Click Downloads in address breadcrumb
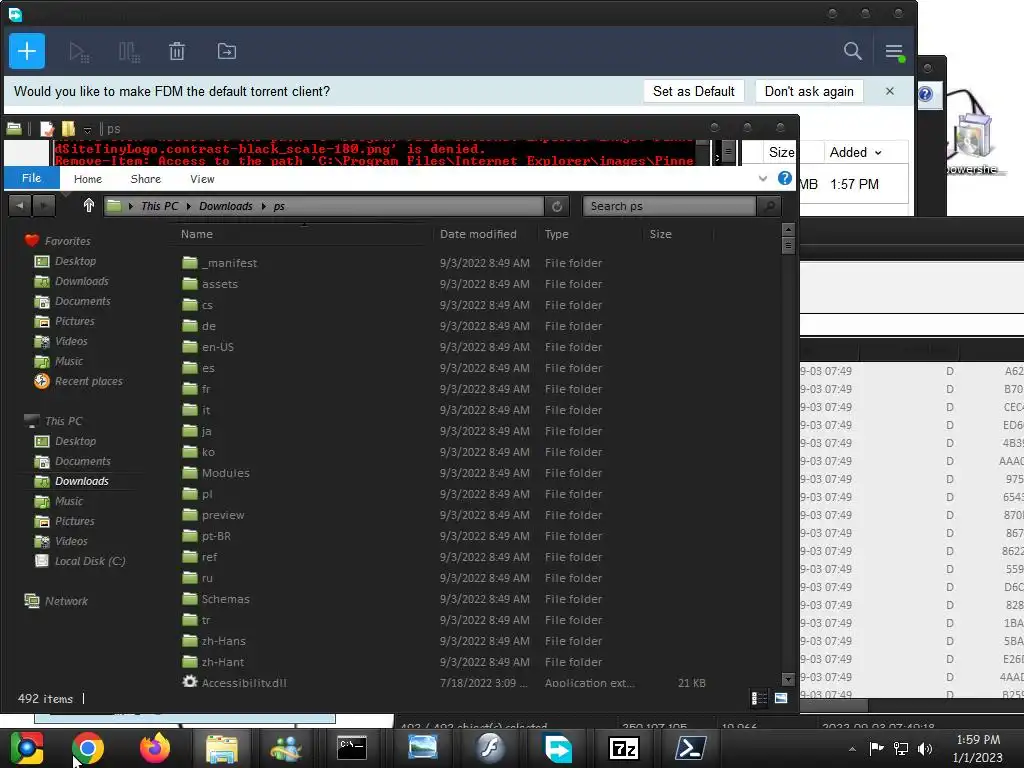 pyautogui.click(x=225, y=206)
